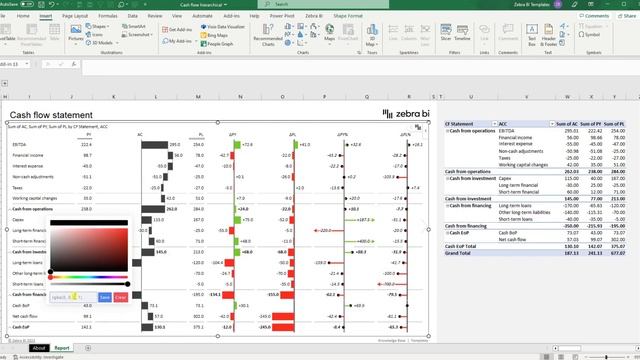Click the rgba color value input field

[x=73, y=297]
